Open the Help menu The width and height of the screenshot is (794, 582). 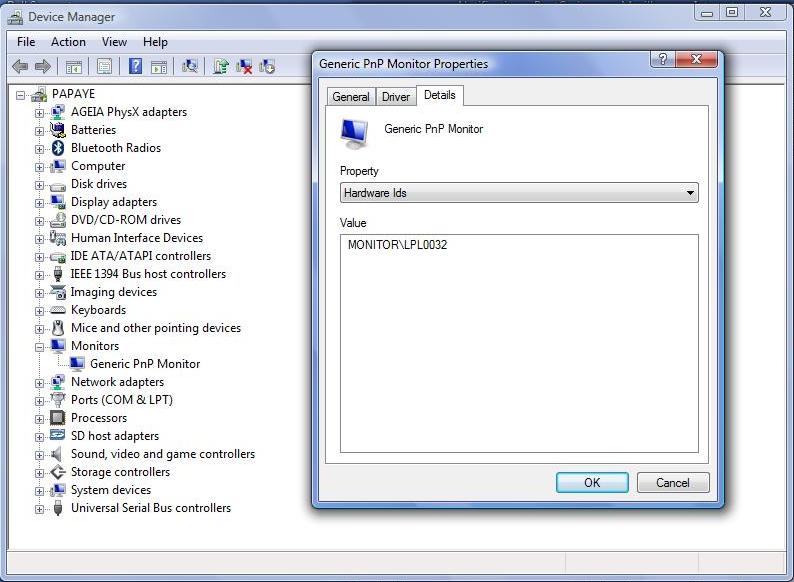tap(155, 42)
